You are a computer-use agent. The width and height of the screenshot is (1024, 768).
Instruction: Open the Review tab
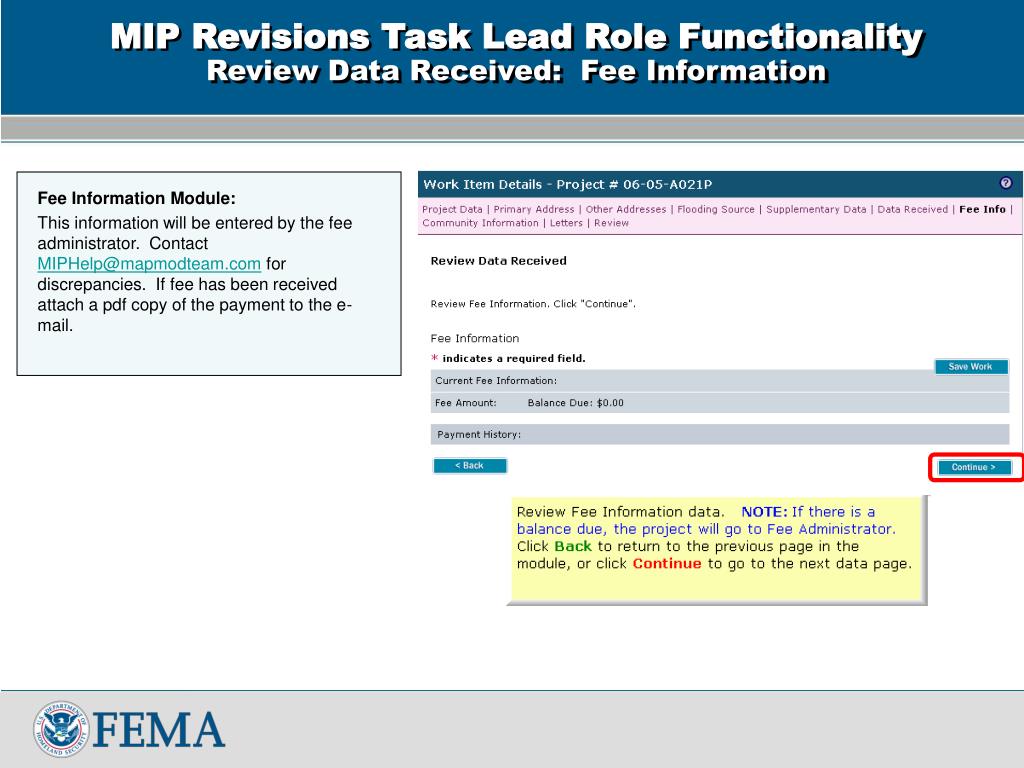[611, 223]
